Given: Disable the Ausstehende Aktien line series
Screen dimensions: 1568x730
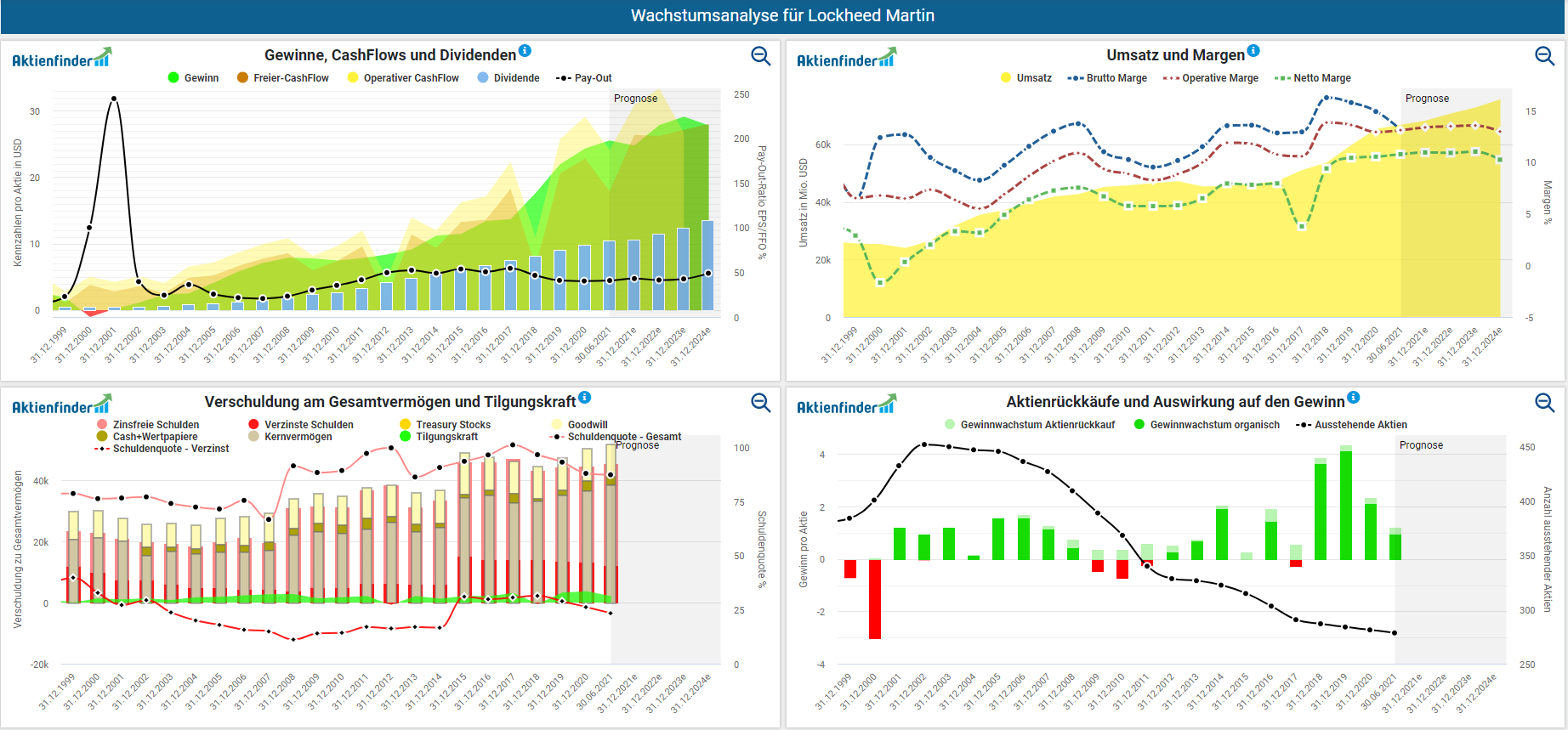Looking at the screenshot, I should [1351, 425].
